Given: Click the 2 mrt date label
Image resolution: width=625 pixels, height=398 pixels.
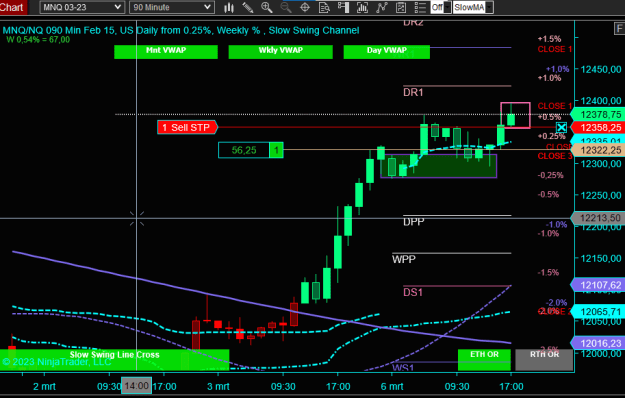Looking at the screenshot, I should coord(44,386).
